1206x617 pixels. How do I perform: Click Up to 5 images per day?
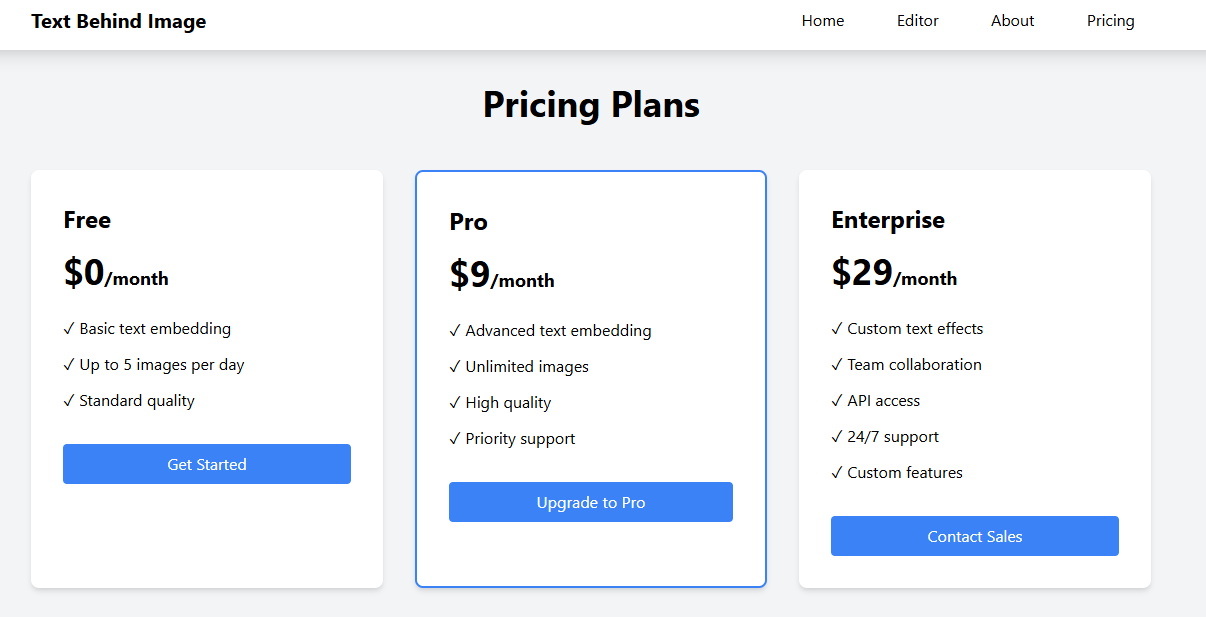[161, 365]
